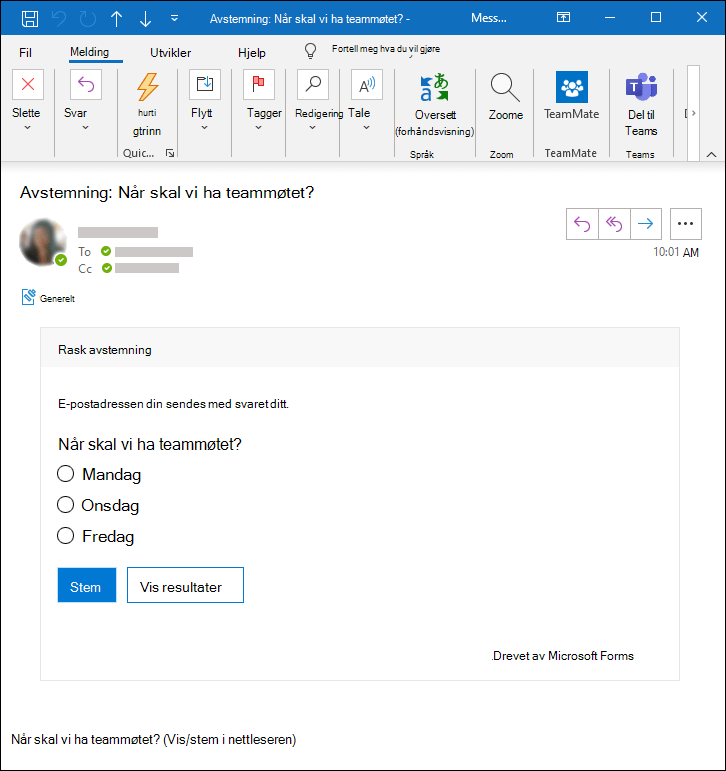Go to next item with down arrow
This screenshot has height=771, width=726.
[x=145, y=19]
